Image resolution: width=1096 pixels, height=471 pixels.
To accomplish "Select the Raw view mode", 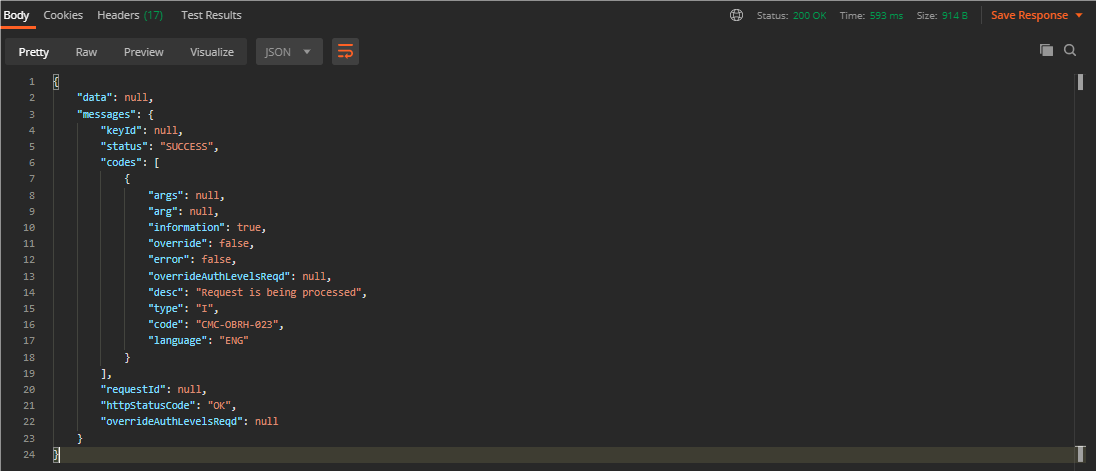I will tap(86, 52).
